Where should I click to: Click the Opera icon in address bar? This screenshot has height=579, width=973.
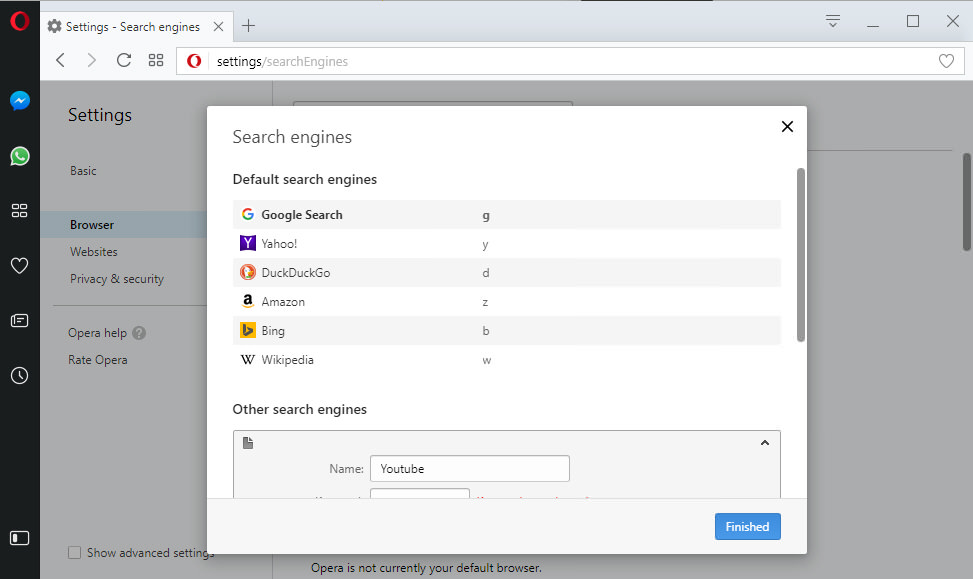[194, 61]
